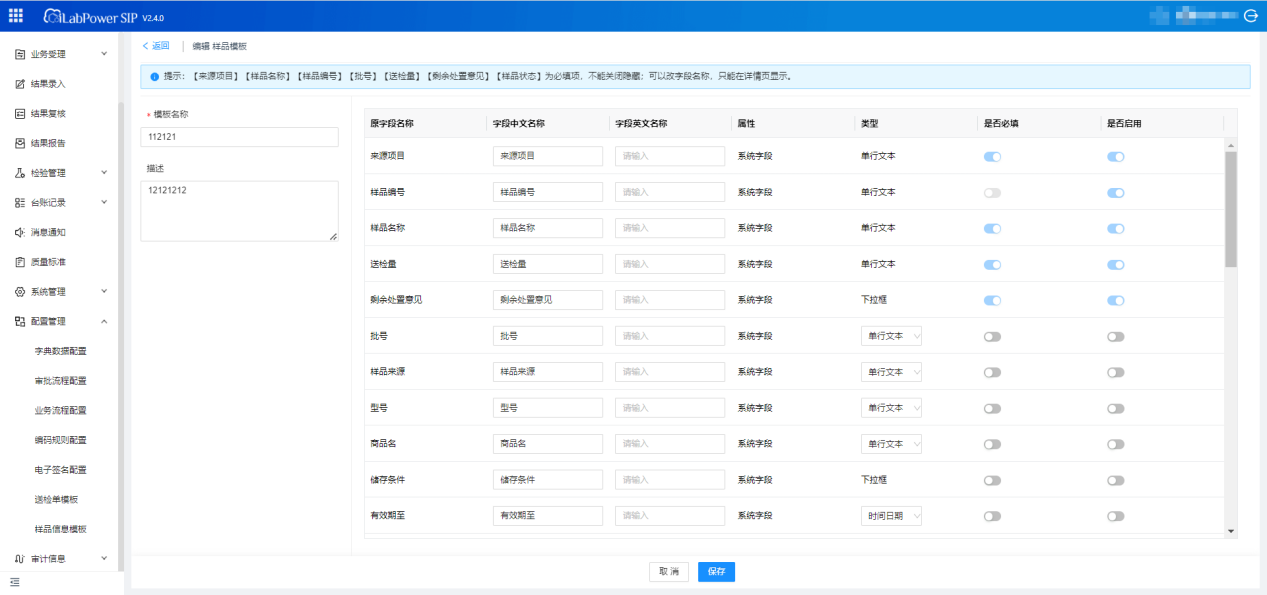This screenshot has height=595, width=1267.
Task: Expand the 台账记录 menu chevron
Action: point(105,203)
